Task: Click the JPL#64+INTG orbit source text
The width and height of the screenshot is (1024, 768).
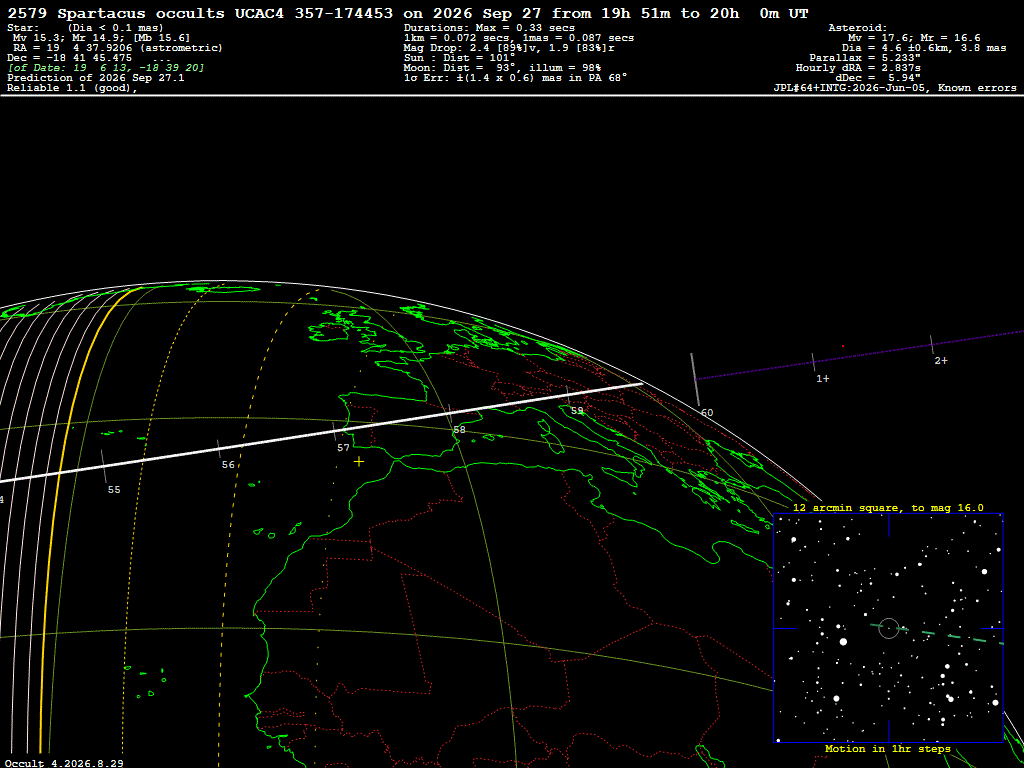Action: click(895, 88)
